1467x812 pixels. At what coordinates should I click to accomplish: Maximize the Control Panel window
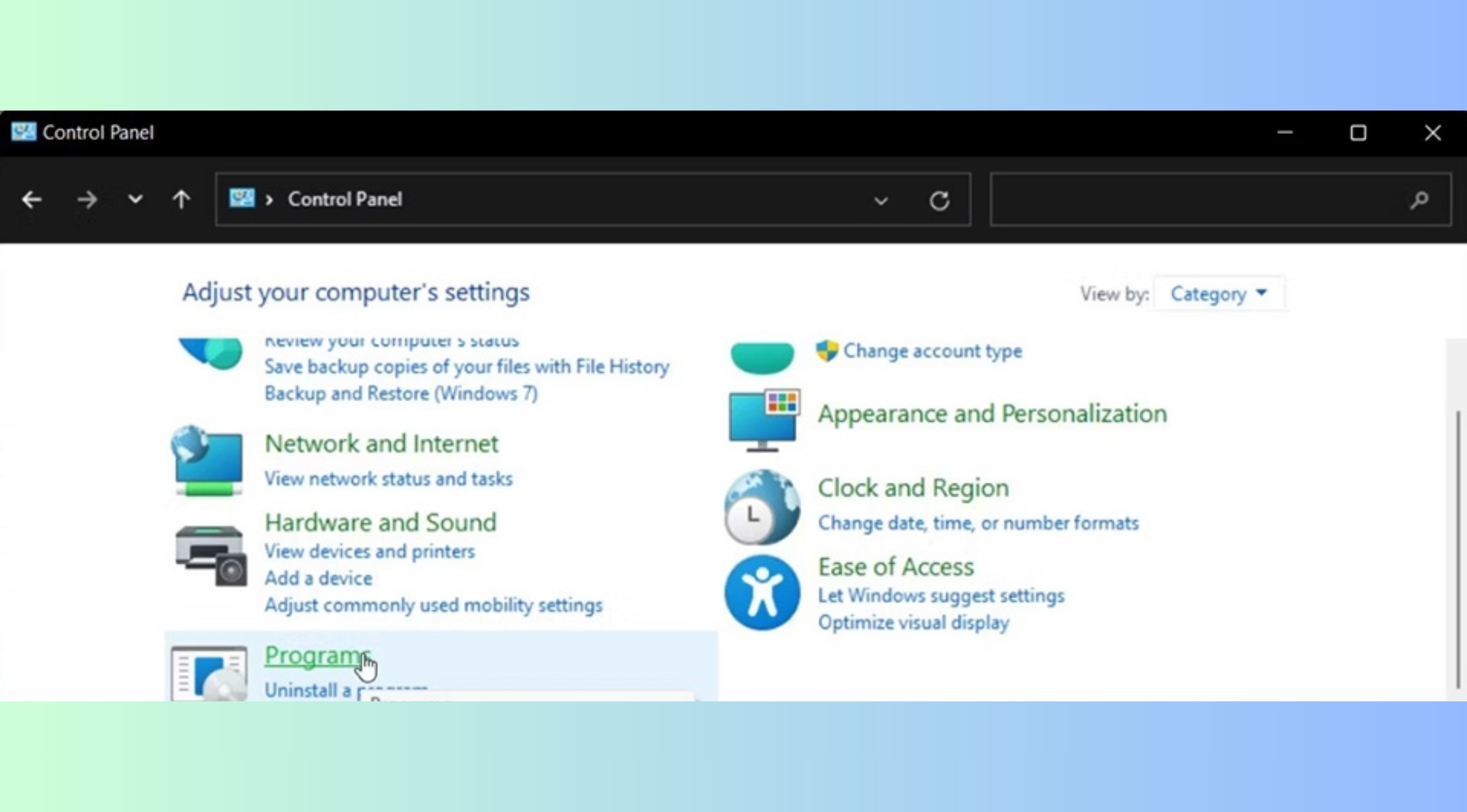1358,133
